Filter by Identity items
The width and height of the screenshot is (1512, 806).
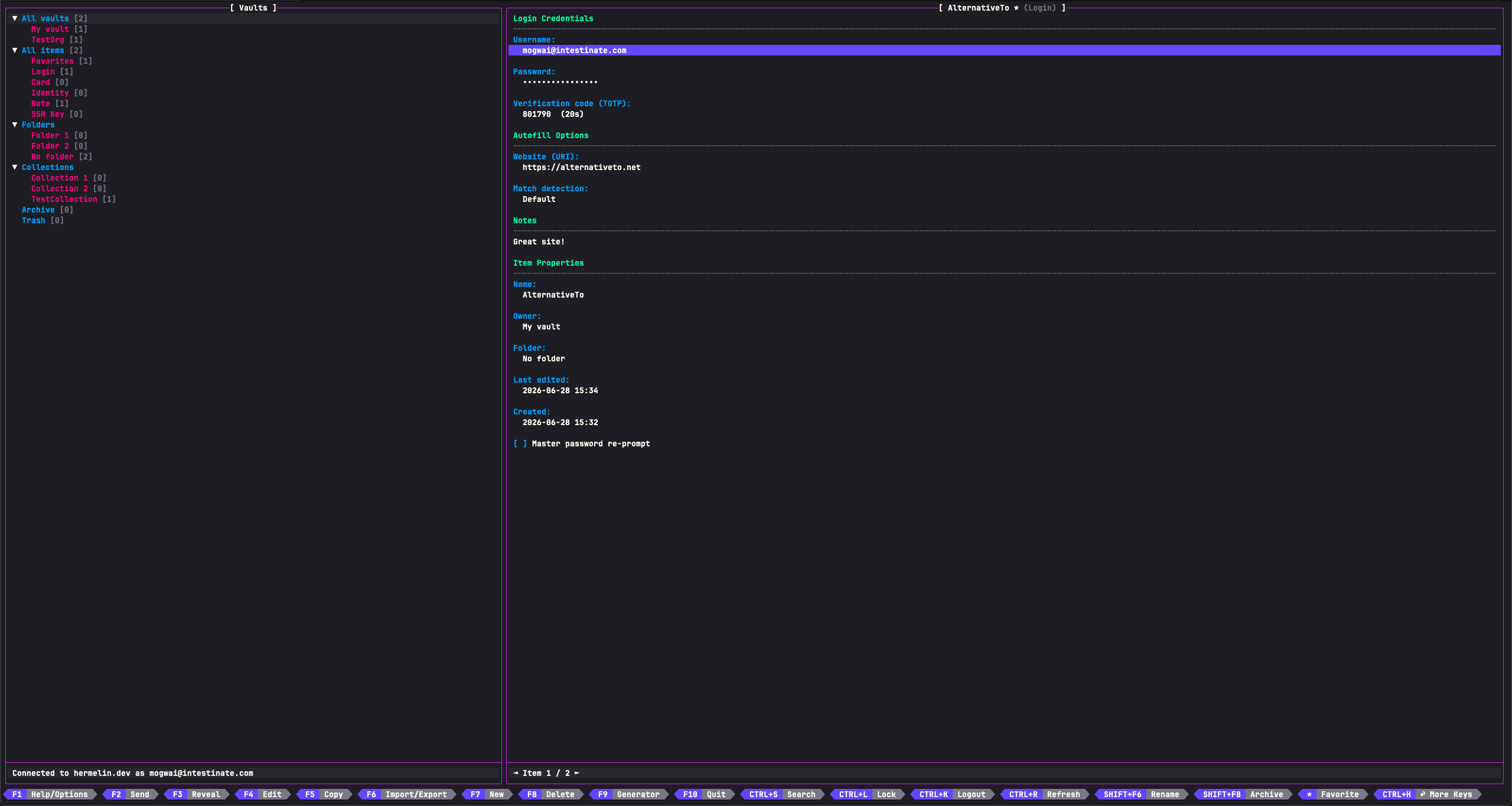(x=50, y=93)
